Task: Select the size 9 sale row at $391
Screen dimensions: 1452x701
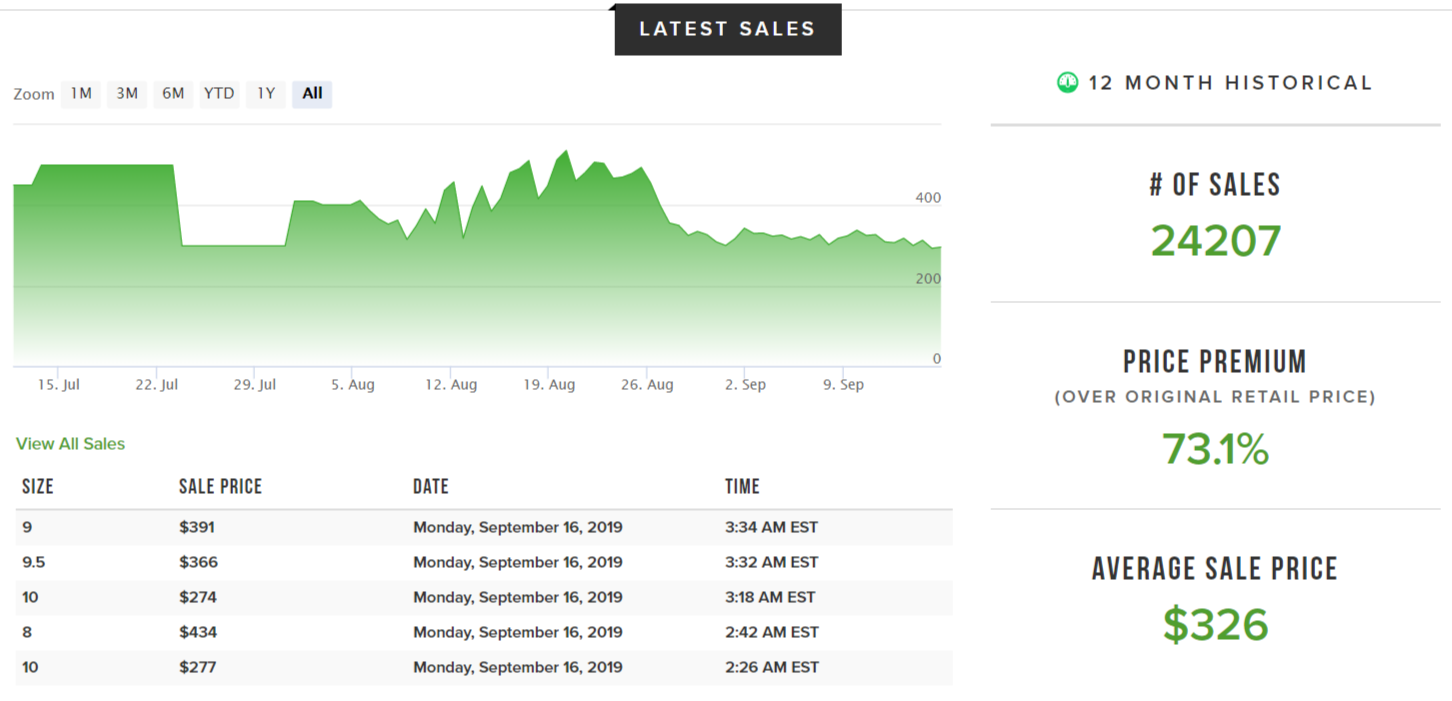Action: tap(484, 528)
